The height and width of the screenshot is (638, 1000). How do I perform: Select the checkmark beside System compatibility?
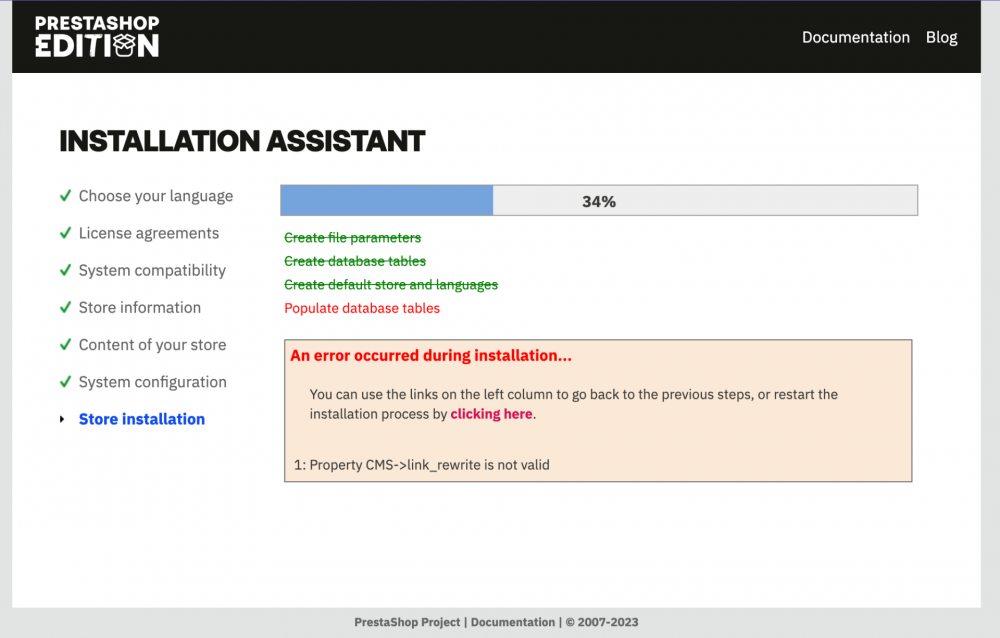(x=64, y=270)
